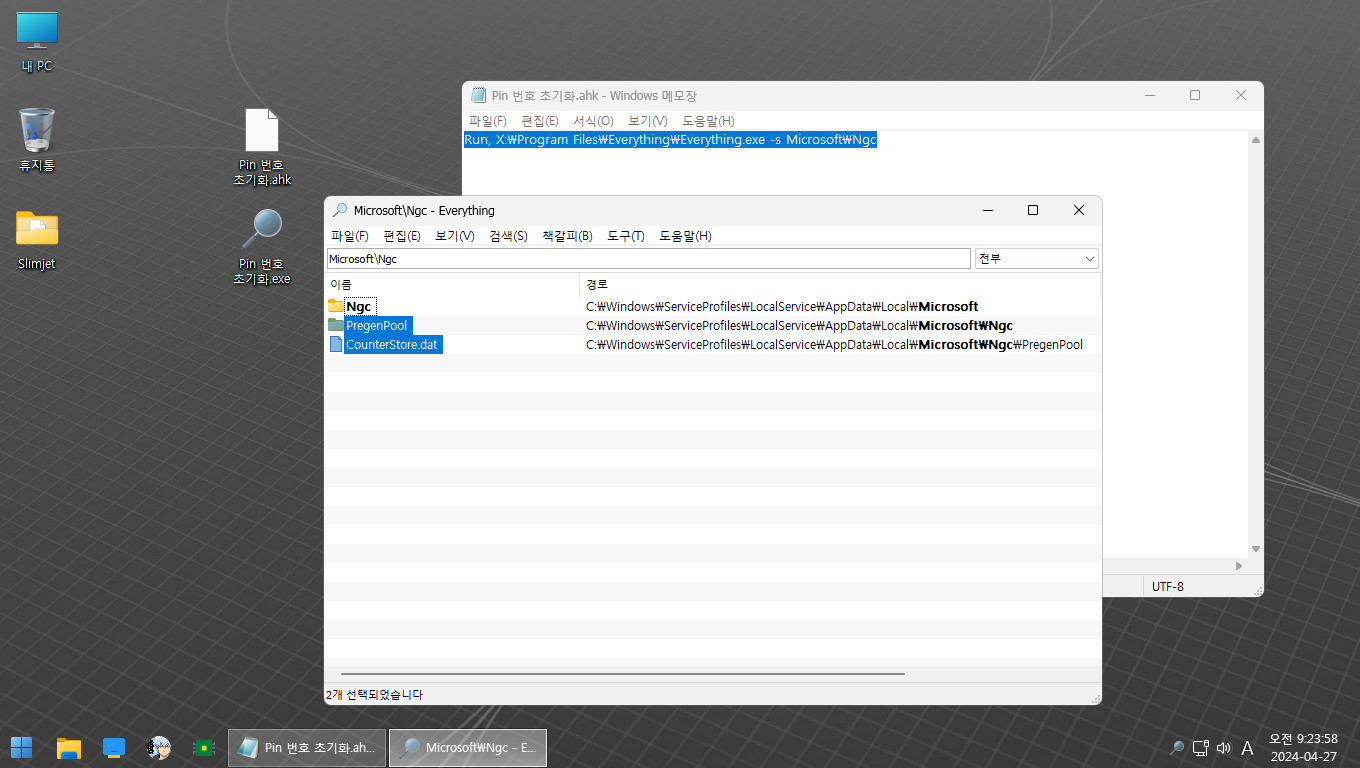Open Everything 도구(T) menu
The image size is (1360, 768).
626,236
